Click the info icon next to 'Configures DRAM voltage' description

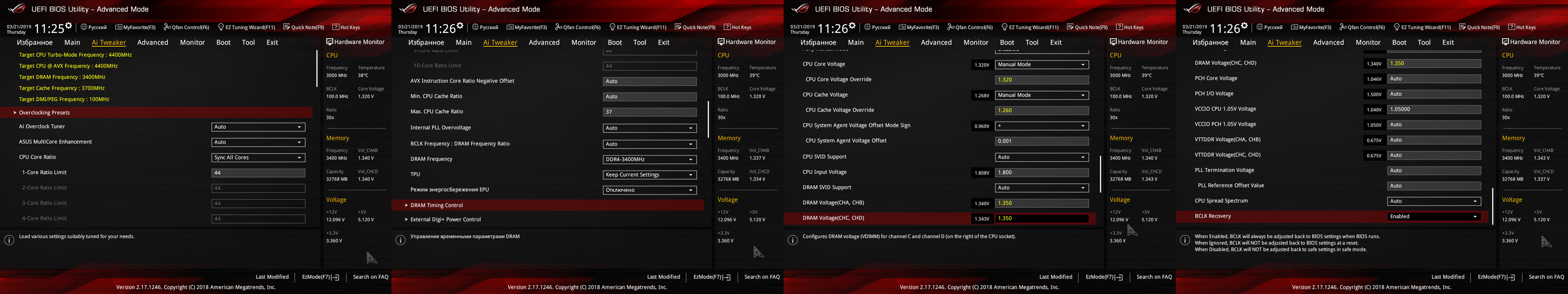(x=792, y=240)
